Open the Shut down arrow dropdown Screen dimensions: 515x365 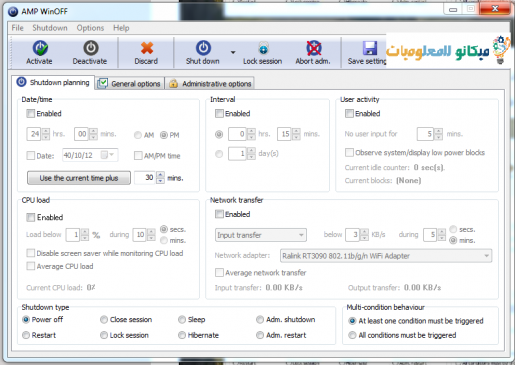[x=233, y=52]
